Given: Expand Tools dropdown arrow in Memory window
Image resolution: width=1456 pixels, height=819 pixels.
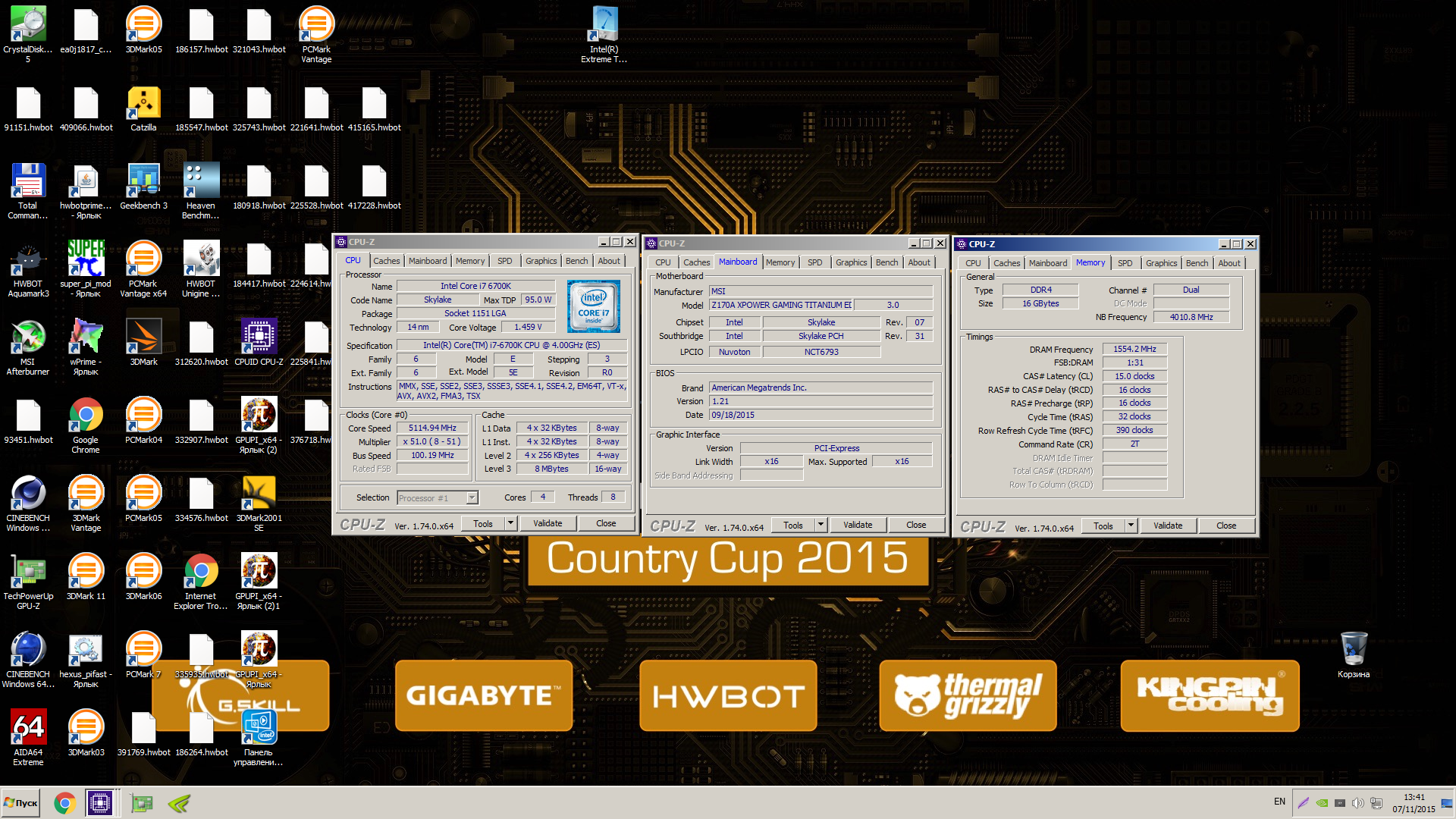Looking at the screenshot, I should click(1131, 526).
